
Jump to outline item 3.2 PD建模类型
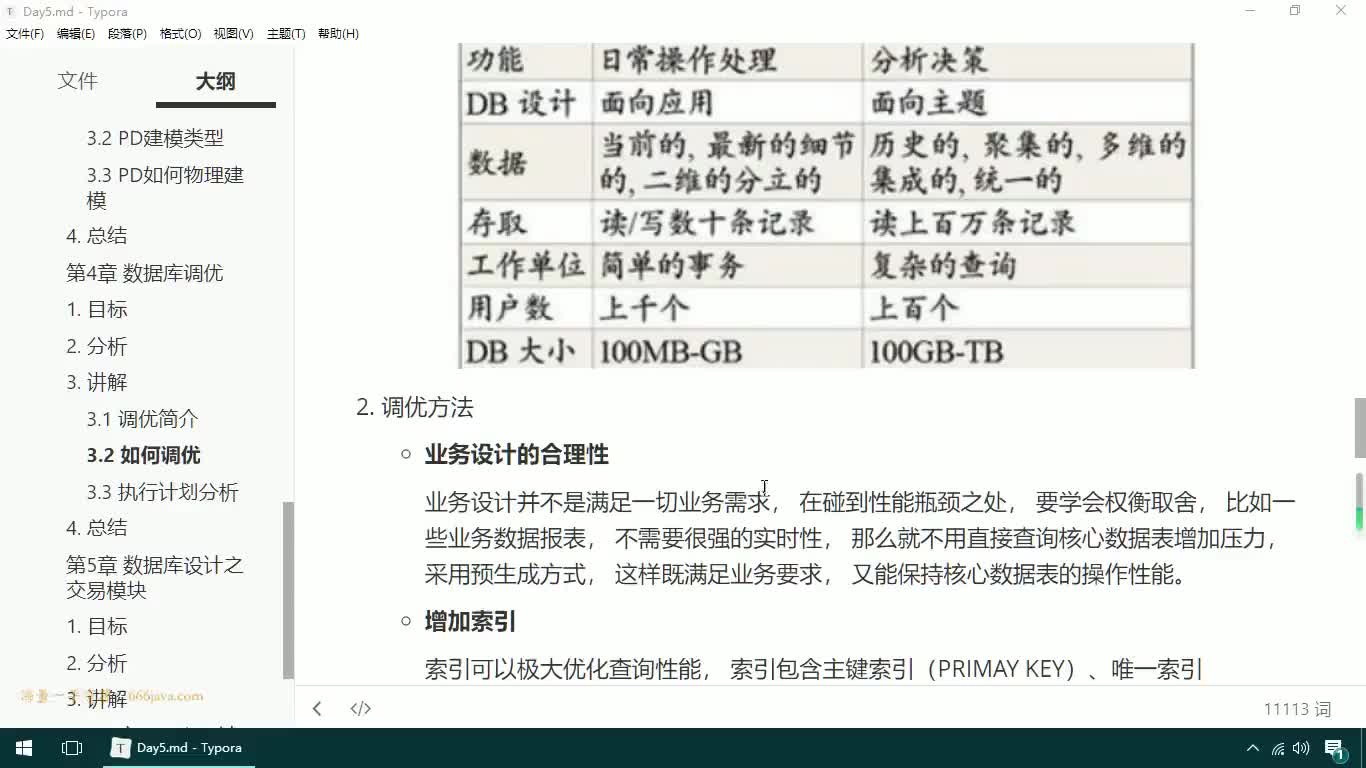click(x=155, y=138)
